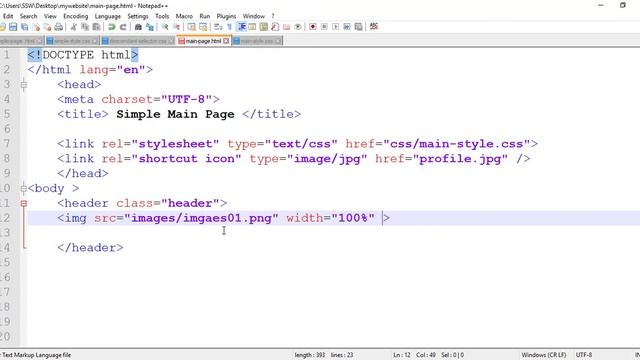Switch to the descendant-selector.css tab

pyautogui.click(x=138, y=41)
